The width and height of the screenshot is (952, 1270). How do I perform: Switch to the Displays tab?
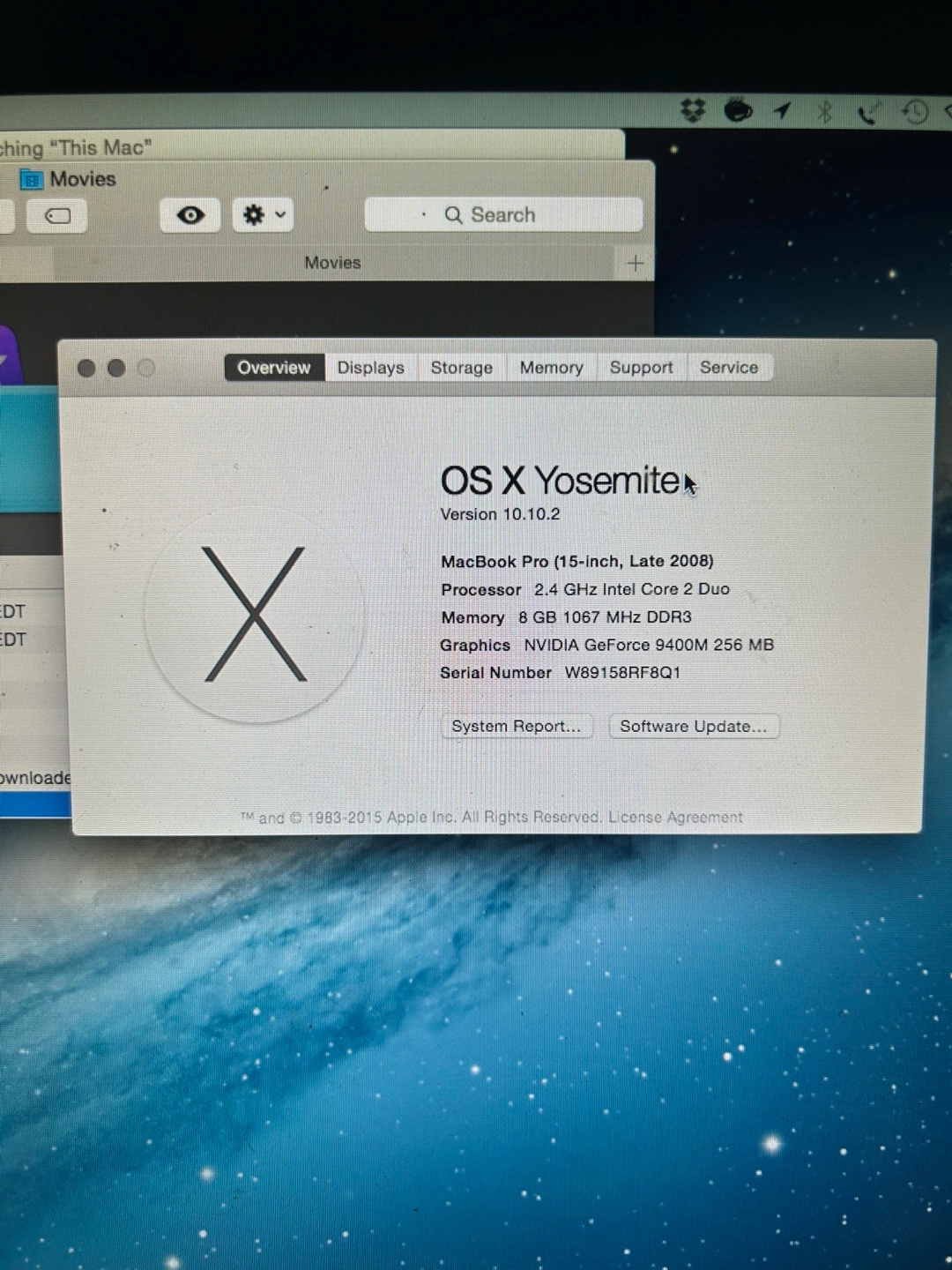(370, 368)
